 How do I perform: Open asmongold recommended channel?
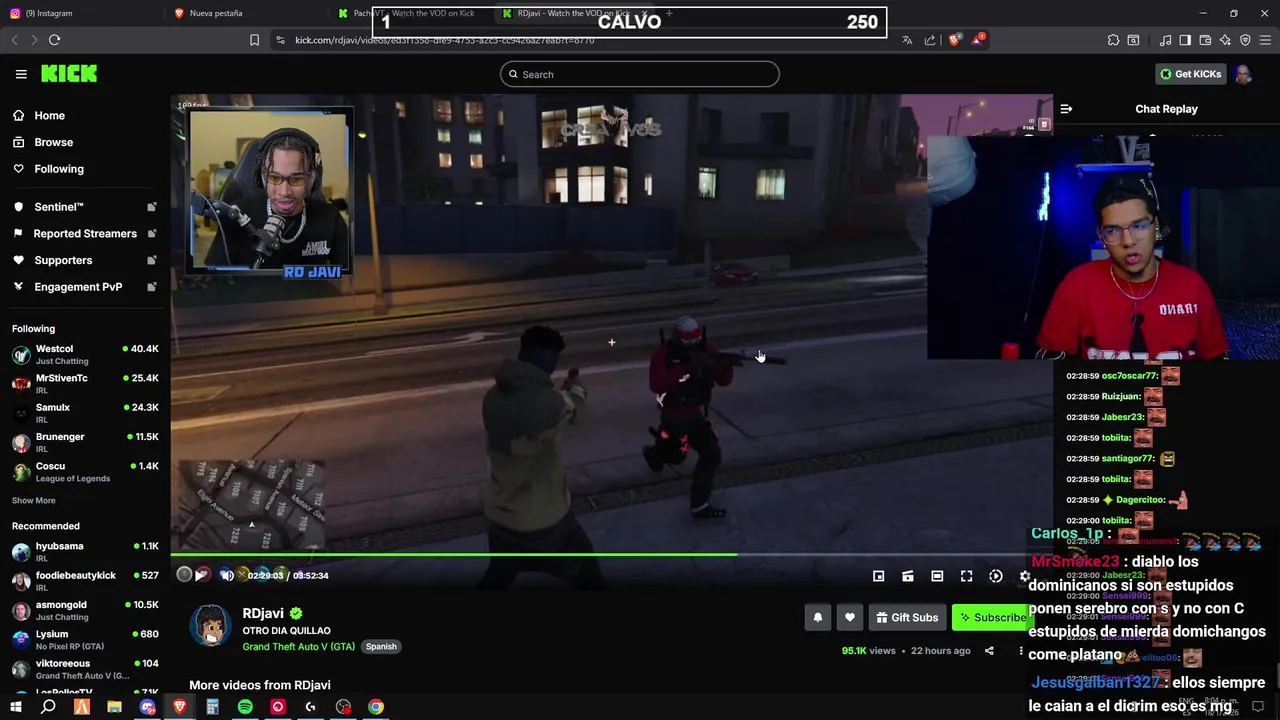85,610
